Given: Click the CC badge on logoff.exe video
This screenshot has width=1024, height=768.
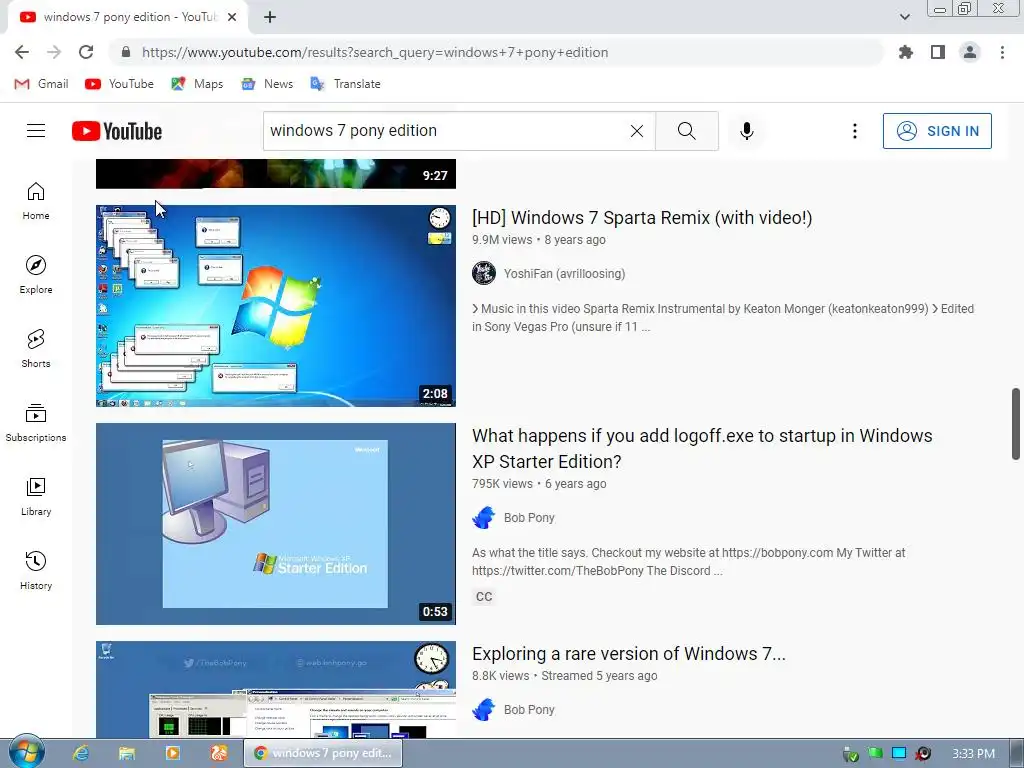Looking at the screenshot, I should click(x=484, y=596).
